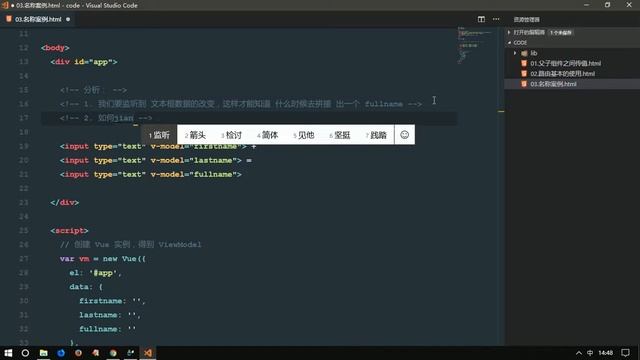Choose IME candidate 4 简体
Viewport: 640px width, 360px height.
pyautogui.click(x=268, y=135)
